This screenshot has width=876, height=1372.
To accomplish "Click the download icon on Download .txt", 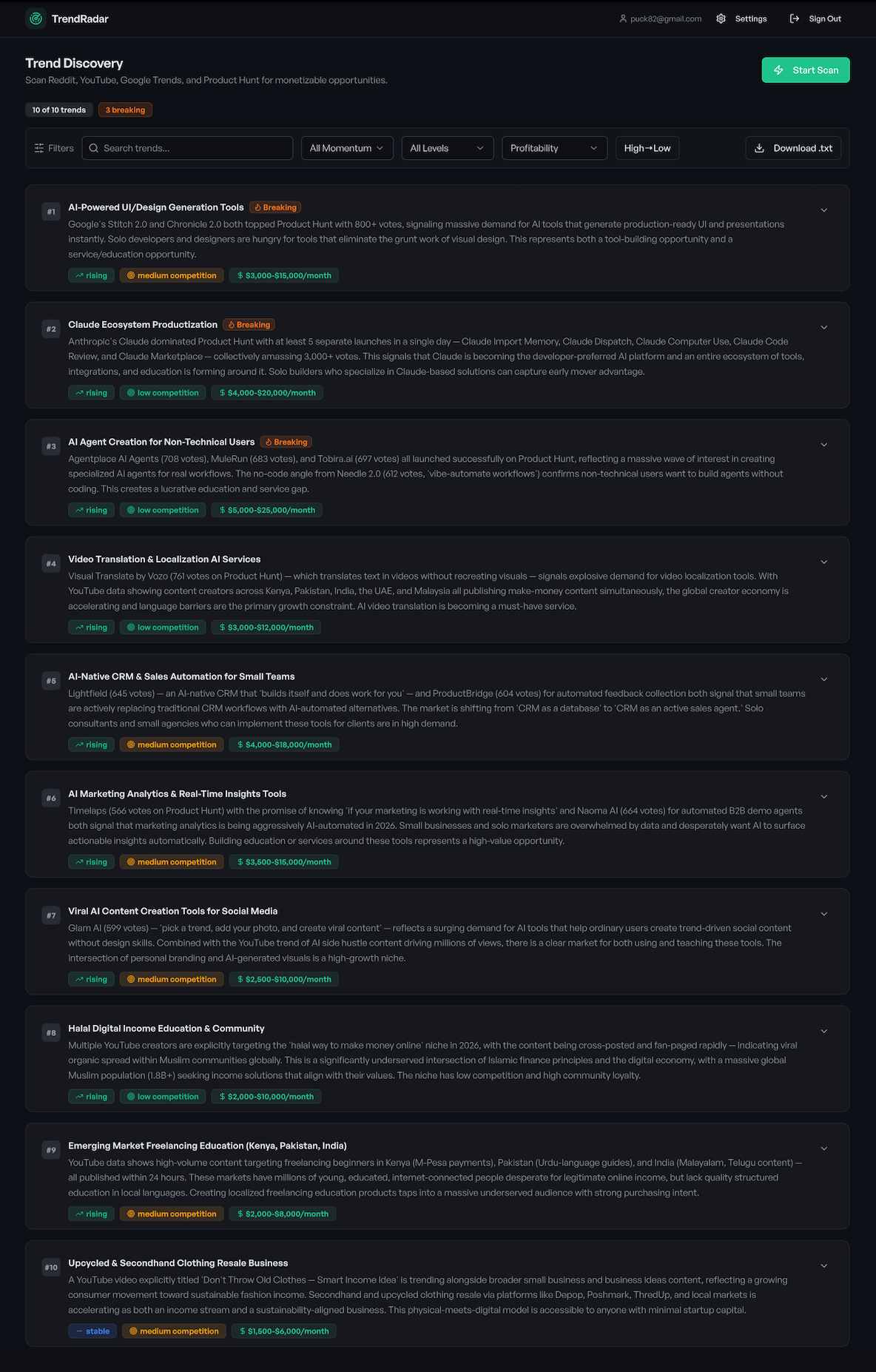I will [759, 148].
